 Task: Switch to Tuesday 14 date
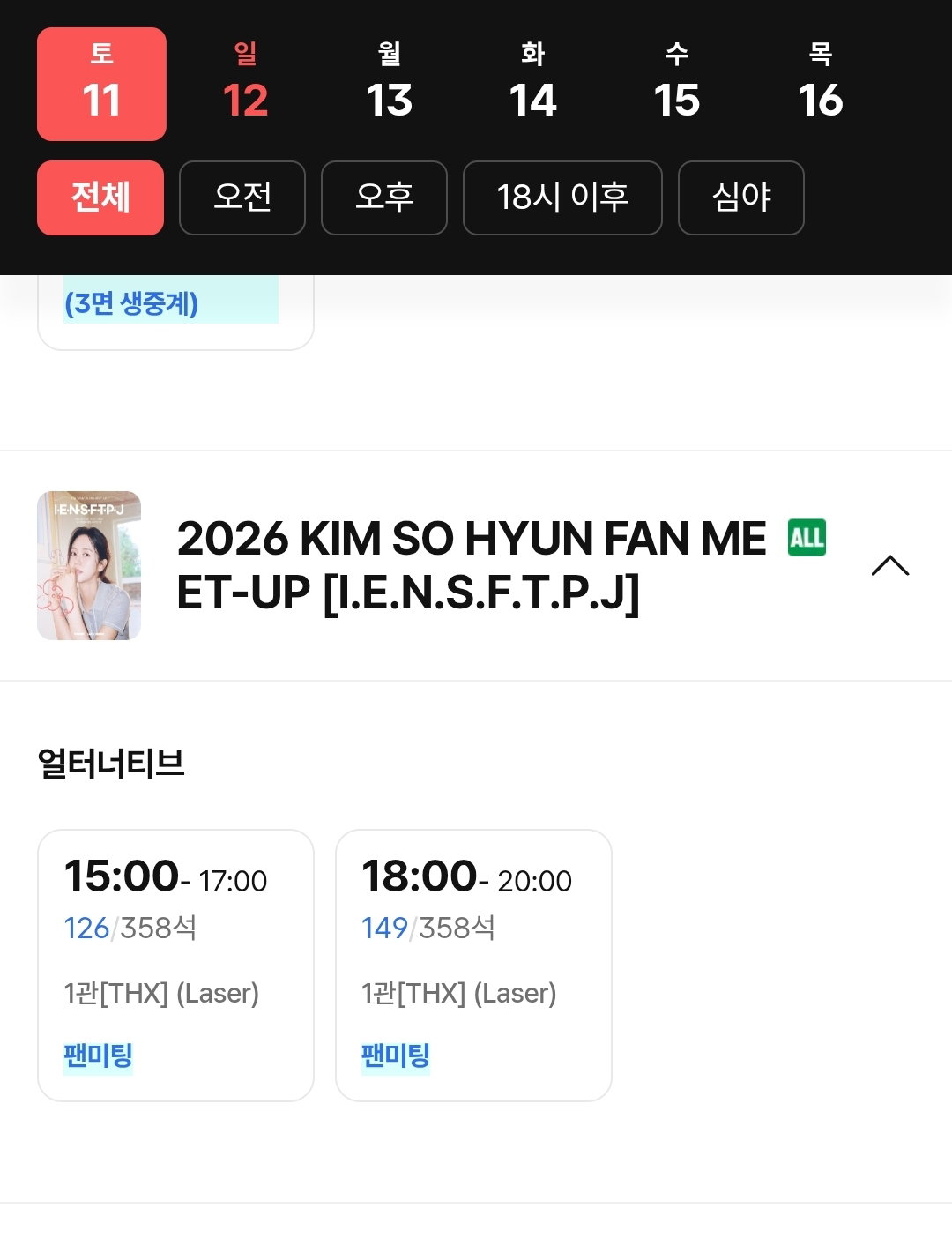(532, 84)
